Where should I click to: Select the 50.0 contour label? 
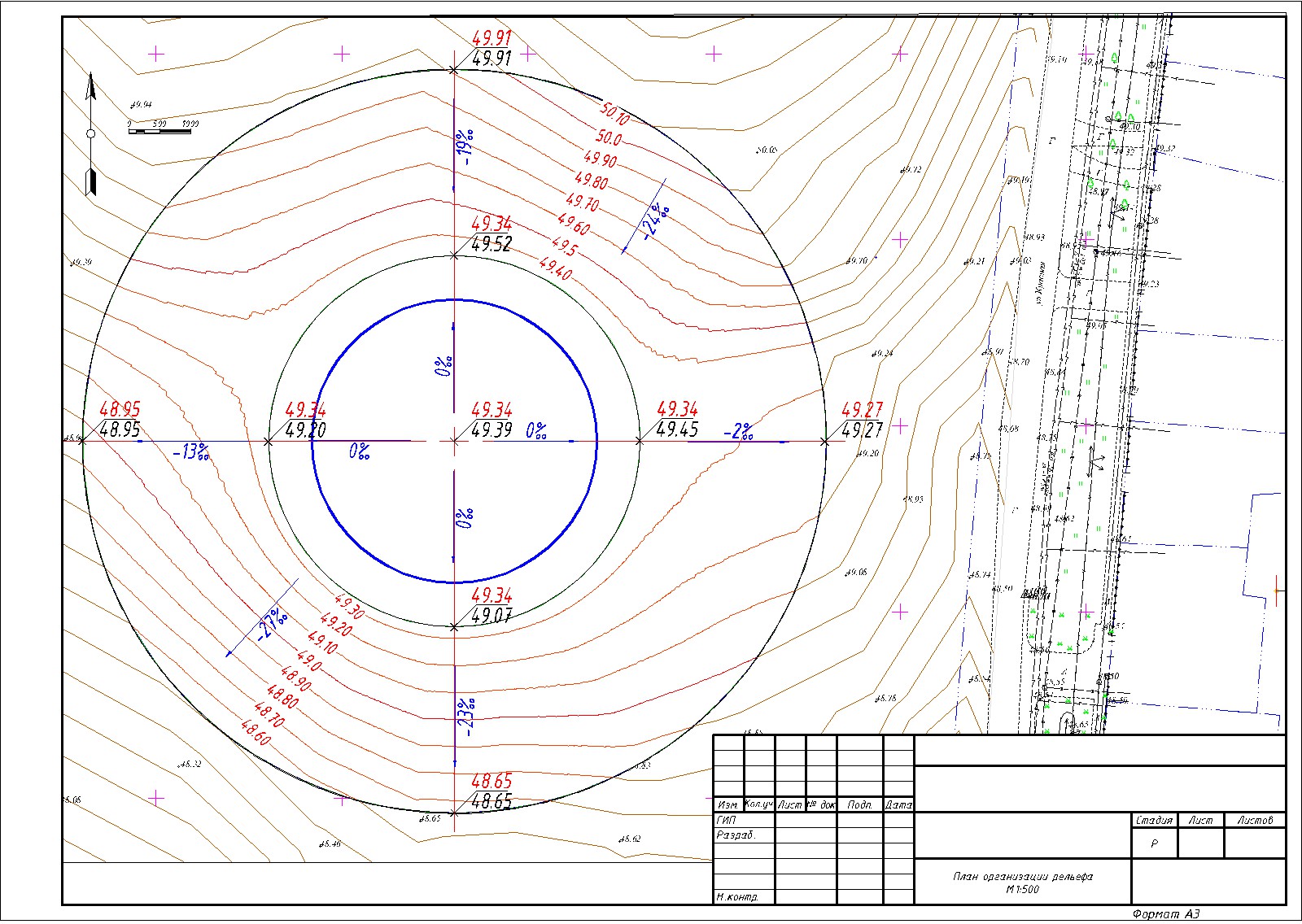coord(609,136)
